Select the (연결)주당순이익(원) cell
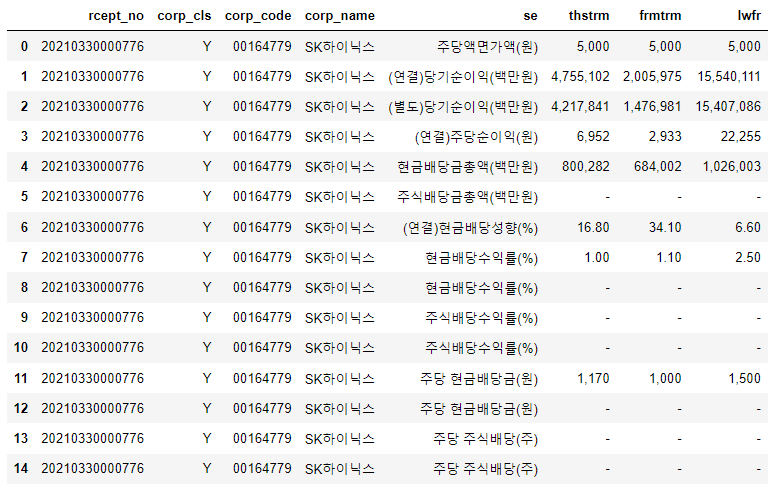The image size is (774, 491). pos(476,137)
